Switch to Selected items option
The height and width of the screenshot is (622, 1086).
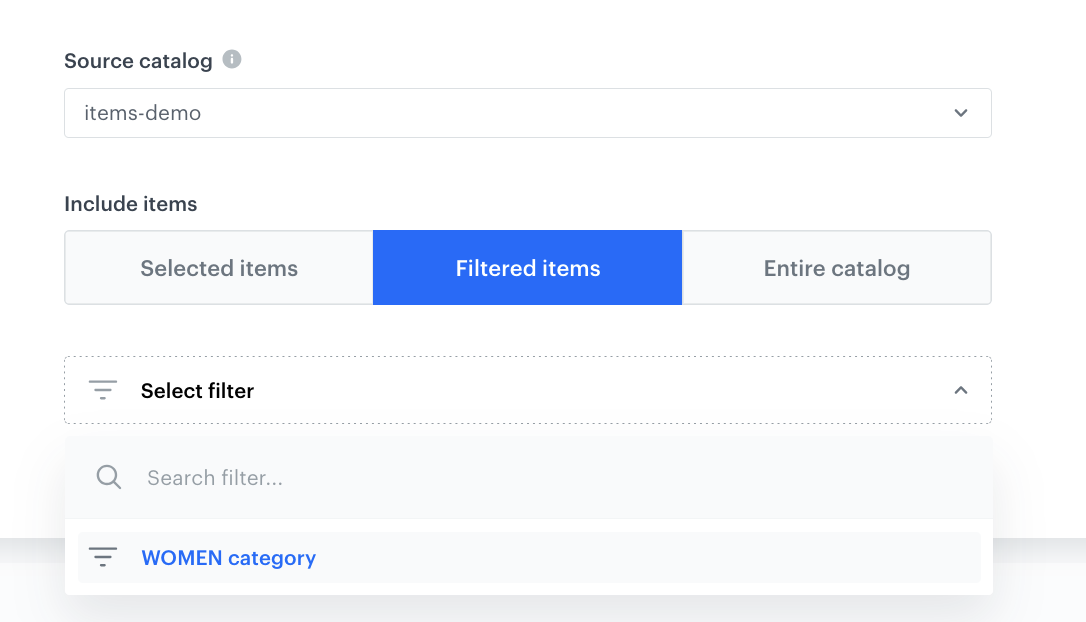coord(219,268)
